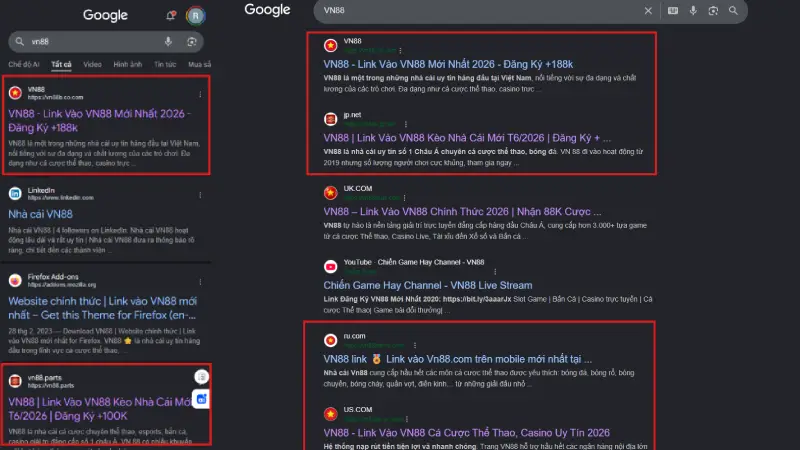
Task: Open right 'Đăng Ký +188k' VN88 result title
Action: tap(448, 64)
